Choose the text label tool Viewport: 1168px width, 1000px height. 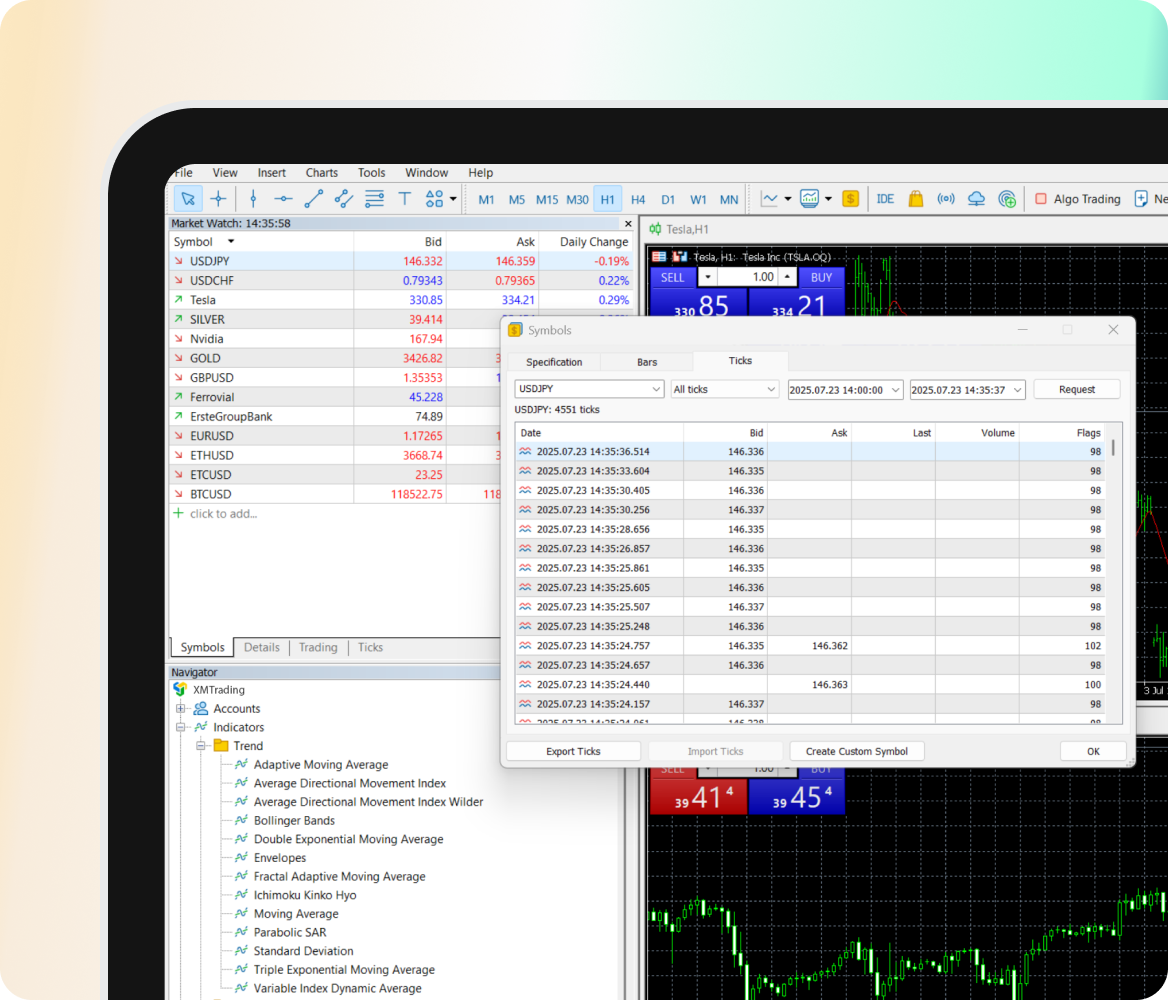[x=405, y=199]
